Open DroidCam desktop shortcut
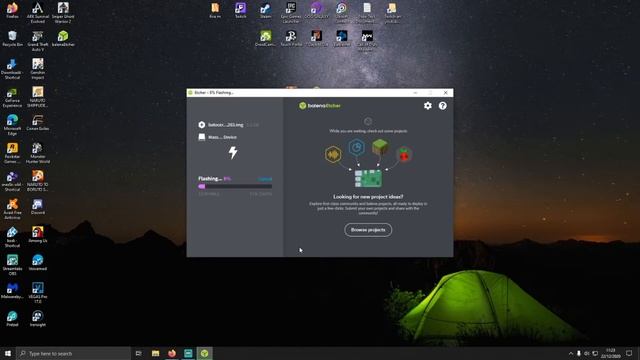 265,38
